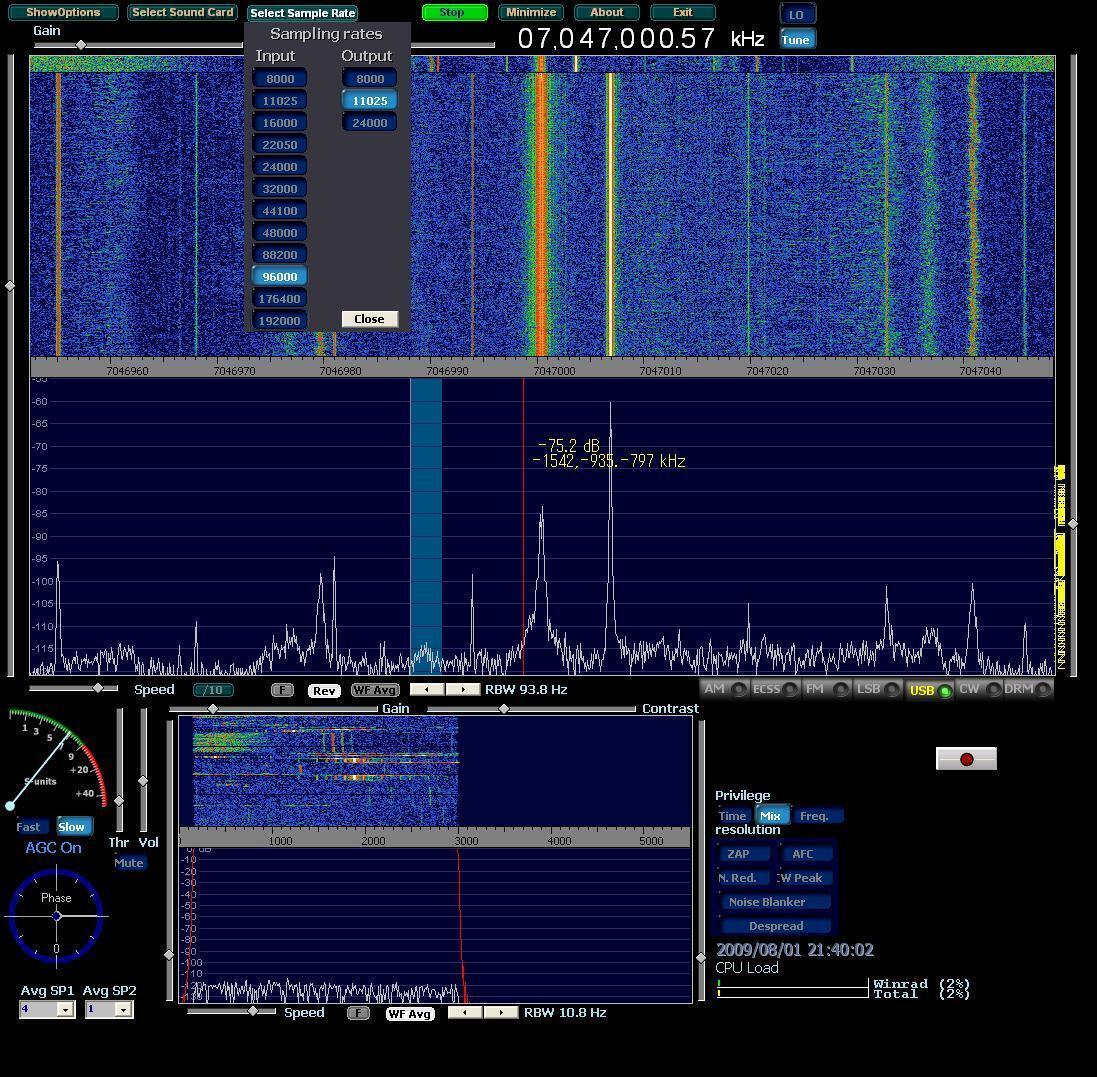Enable AFC
The height and width of the screenshot is (1077, 1097).
pos(806,853)
